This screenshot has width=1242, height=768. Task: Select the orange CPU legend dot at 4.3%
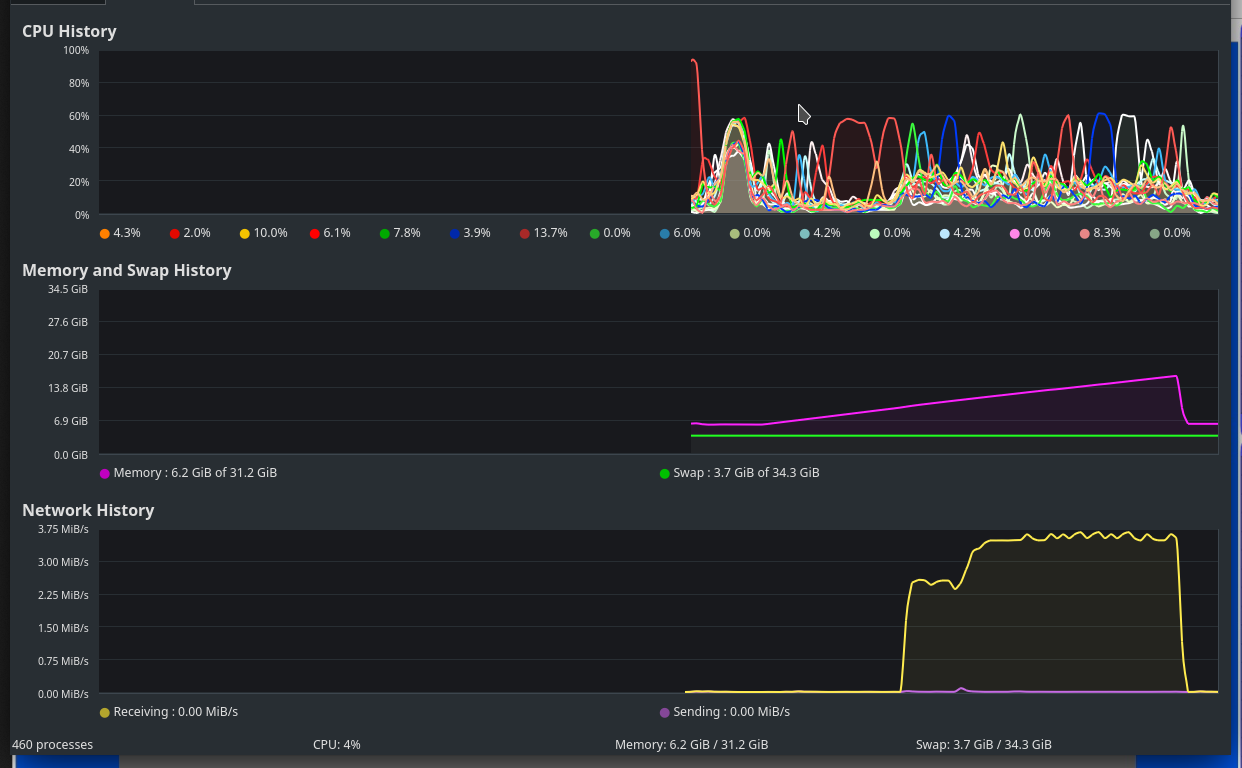click(104, 232)
